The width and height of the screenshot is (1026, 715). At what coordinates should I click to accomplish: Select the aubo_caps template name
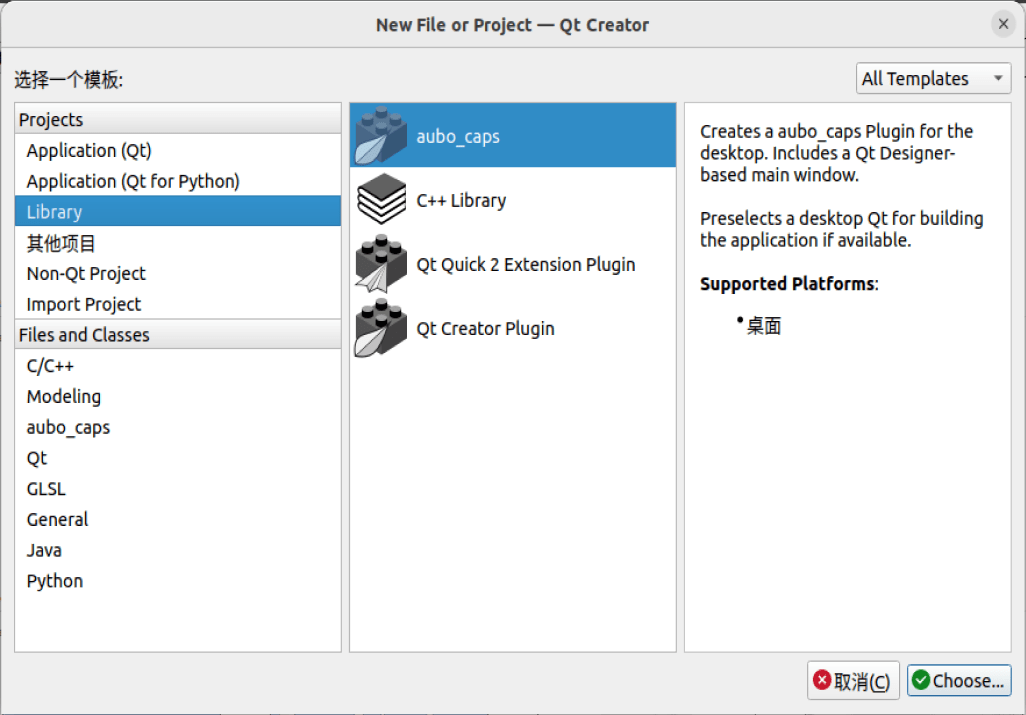[x=458, y=136]
